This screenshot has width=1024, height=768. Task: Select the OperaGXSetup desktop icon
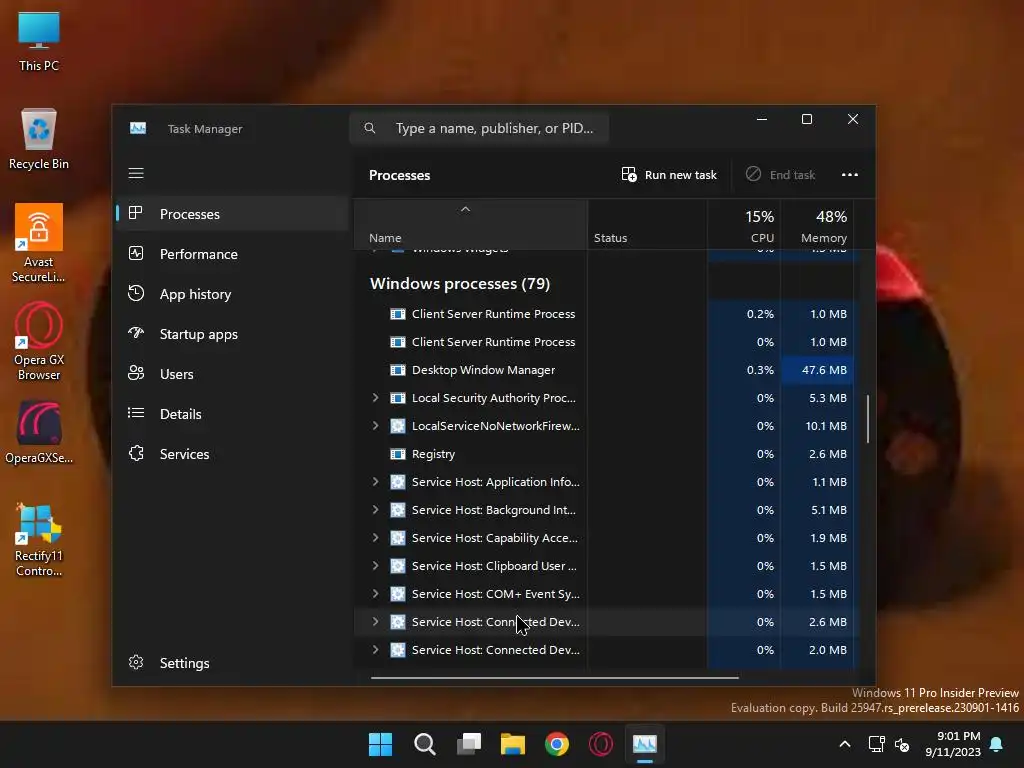39,433
